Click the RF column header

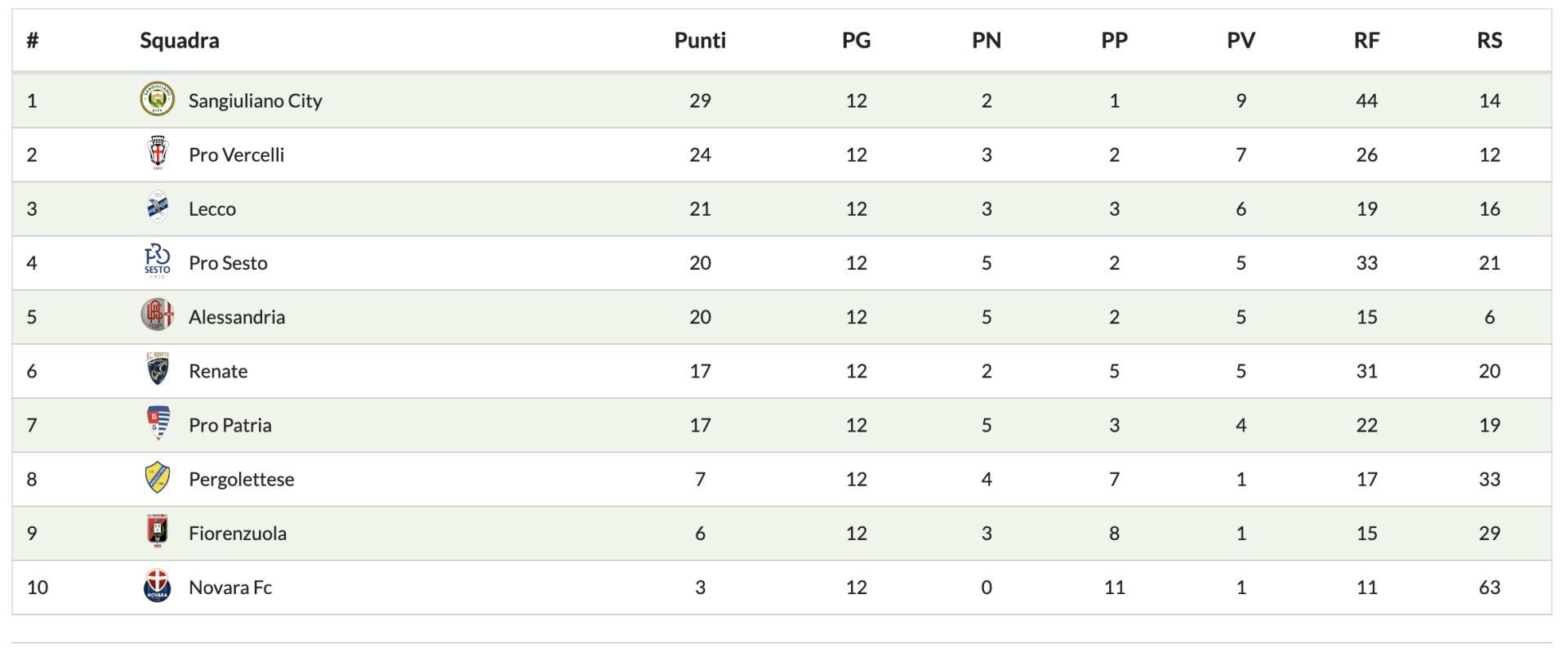click(x=1366, y=41)
